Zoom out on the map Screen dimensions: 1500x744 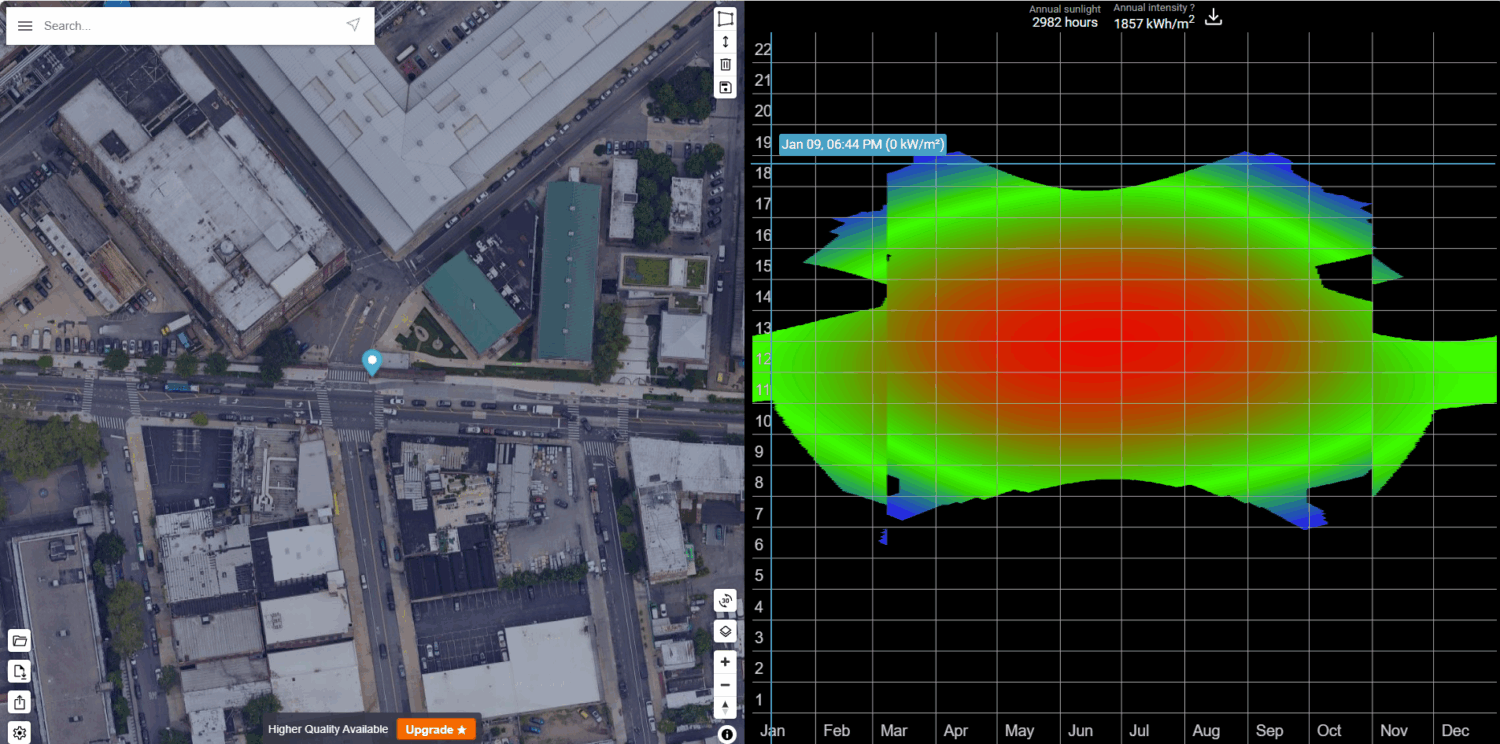726,685
